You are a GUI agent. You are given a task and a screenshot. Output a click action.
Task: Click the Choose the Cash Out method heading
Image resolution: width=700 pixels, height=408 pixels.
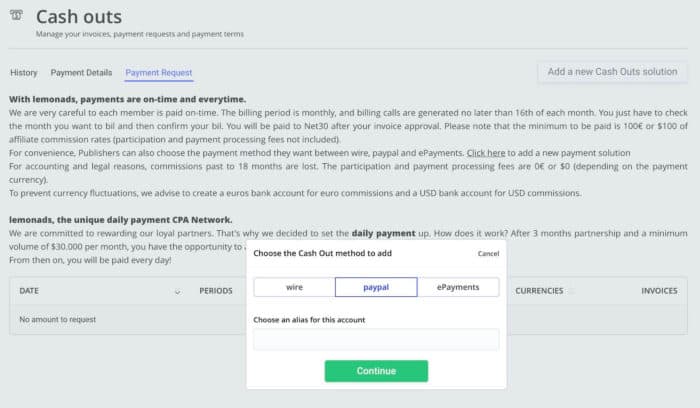[x=322, y=253]
